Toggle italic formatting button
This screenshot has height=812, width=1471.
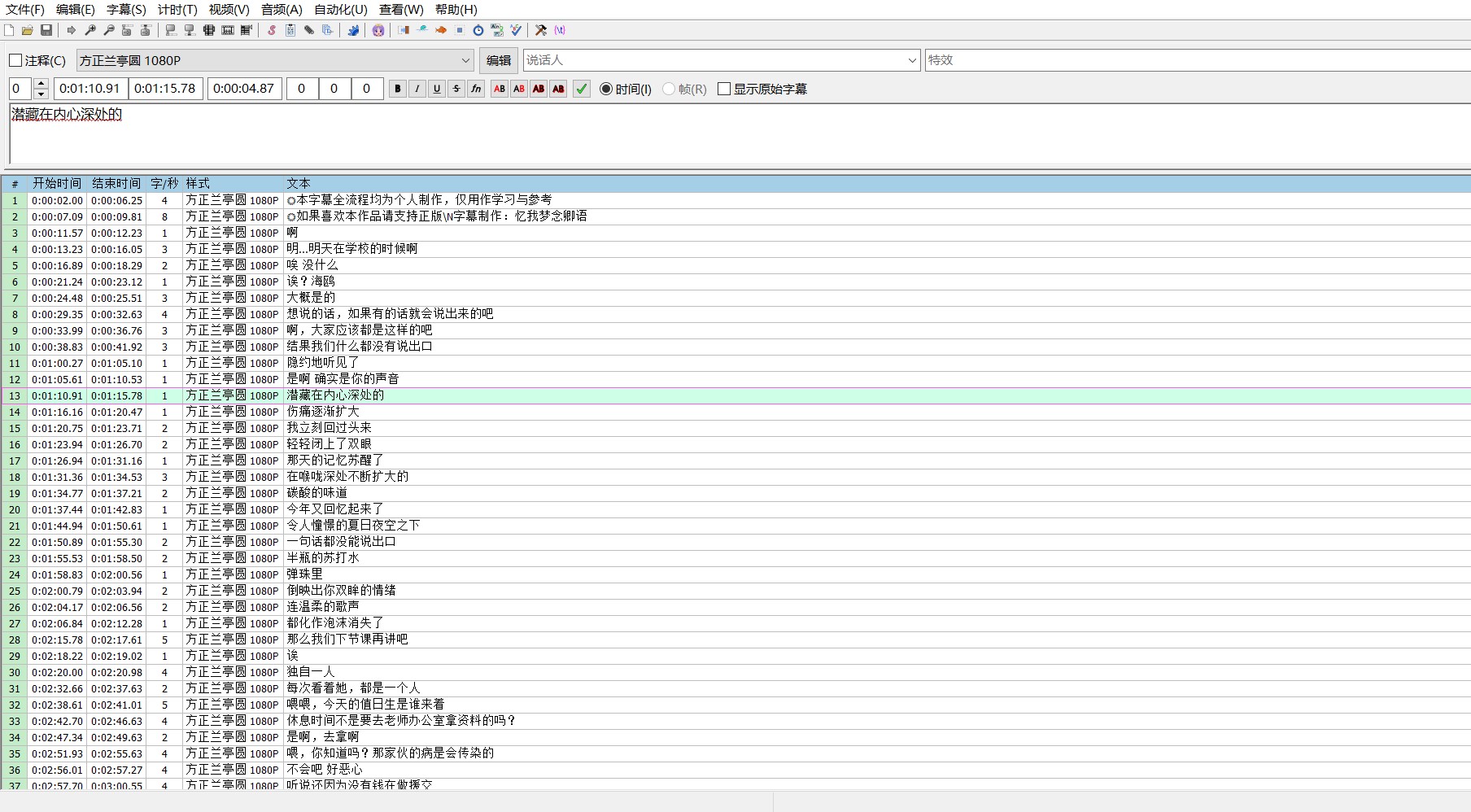417,89
